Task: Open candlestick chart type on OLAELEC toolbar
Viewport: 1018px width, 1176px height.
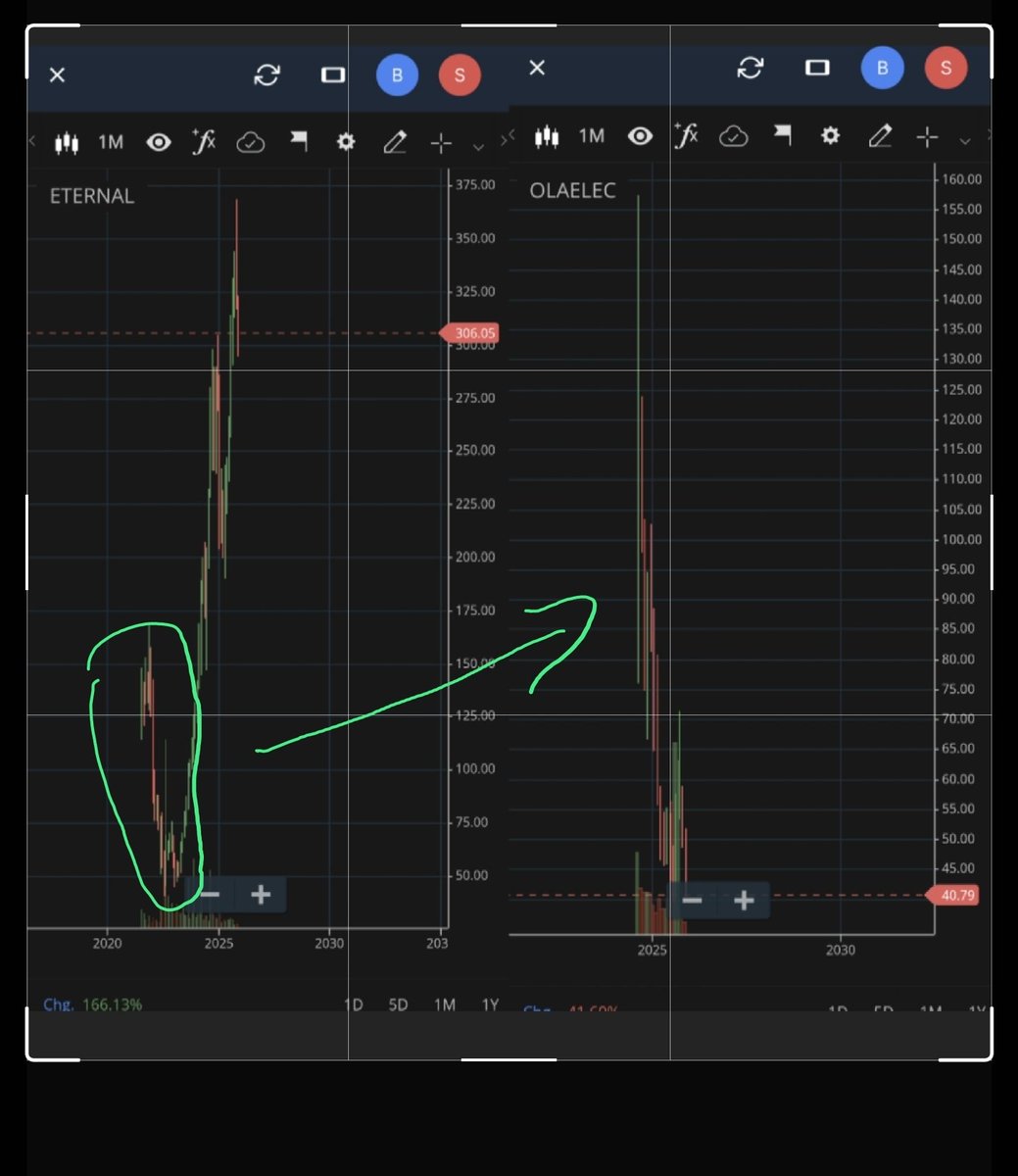Action: coord(546,136)
